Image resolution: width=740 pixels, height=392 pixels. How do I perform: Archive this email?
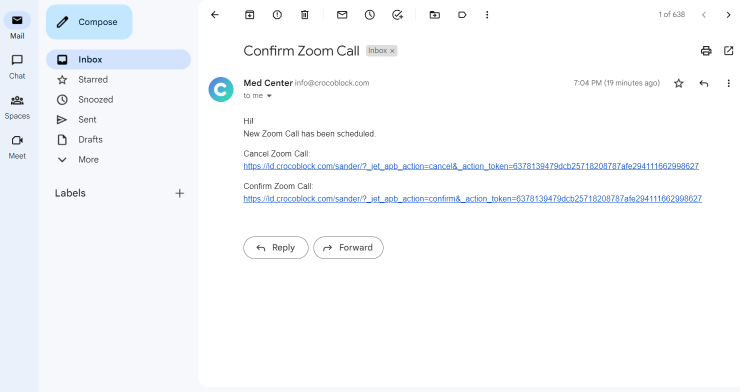pos(250,15)
